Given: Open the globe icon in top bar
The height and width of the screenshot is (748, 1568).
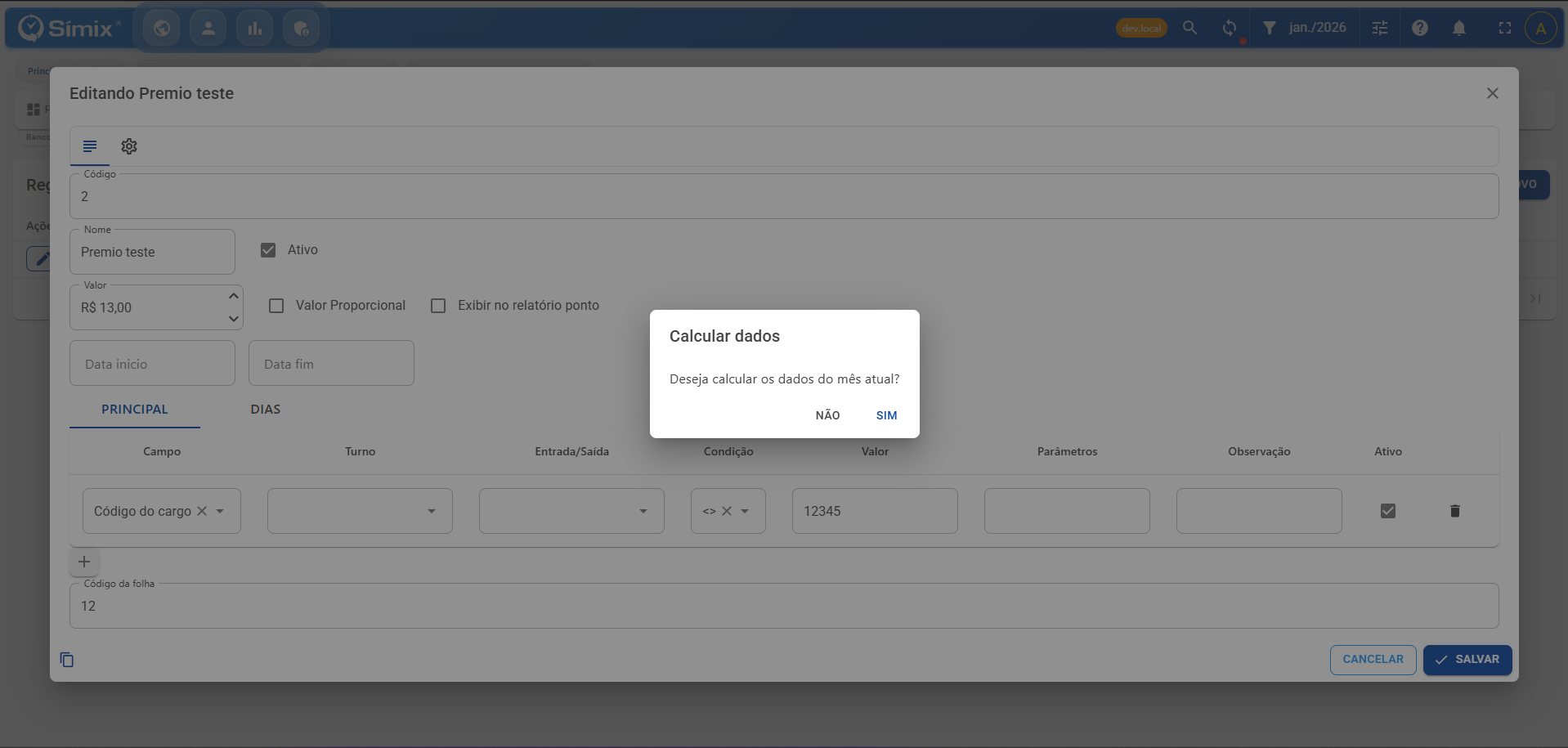Looking at the screenshot, I should click(x=162, y=29).
